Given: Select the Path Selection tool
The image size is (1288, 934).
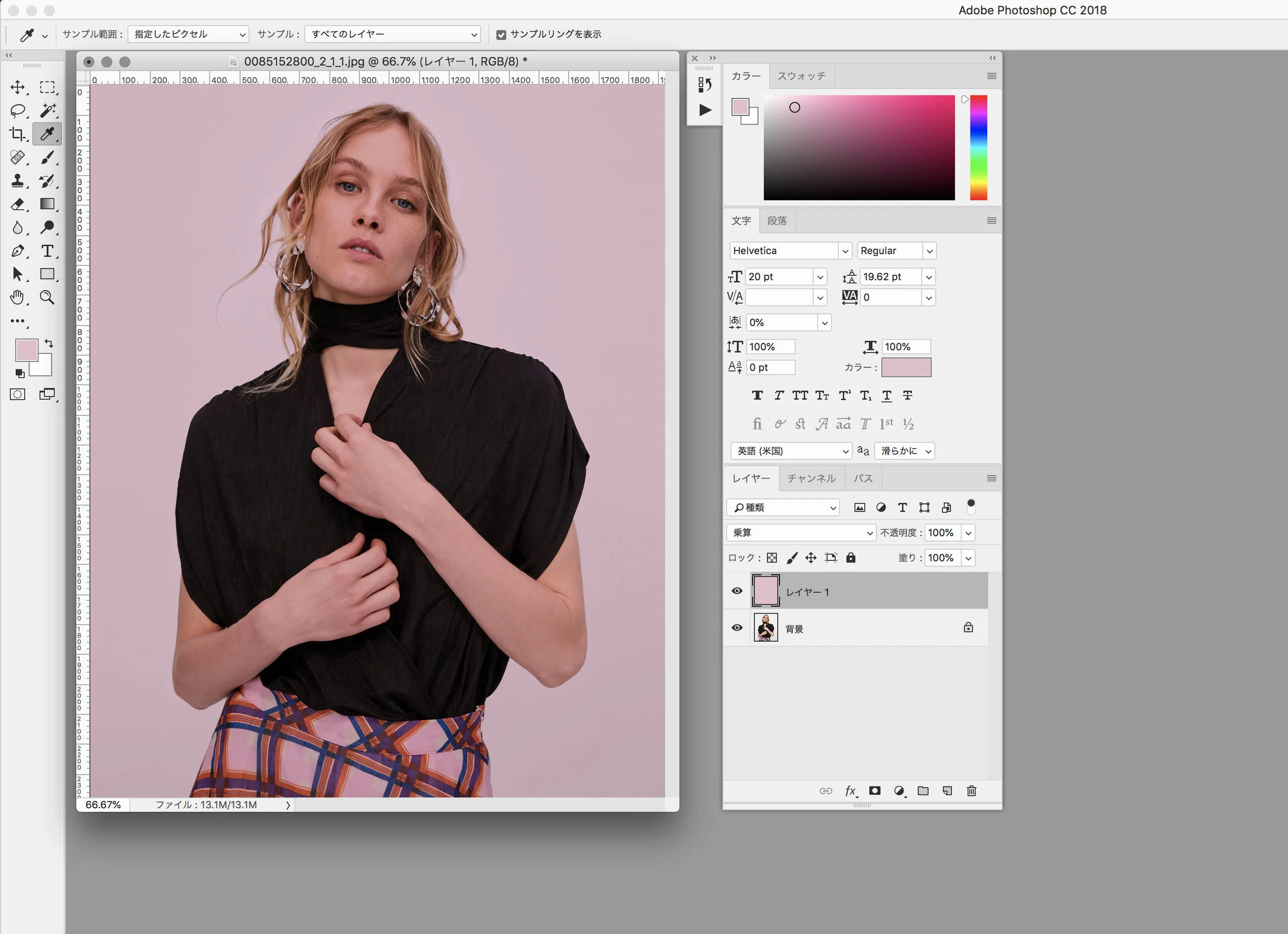Looking at the screenshot, I should pyautogui.click(x=18, y=274).
